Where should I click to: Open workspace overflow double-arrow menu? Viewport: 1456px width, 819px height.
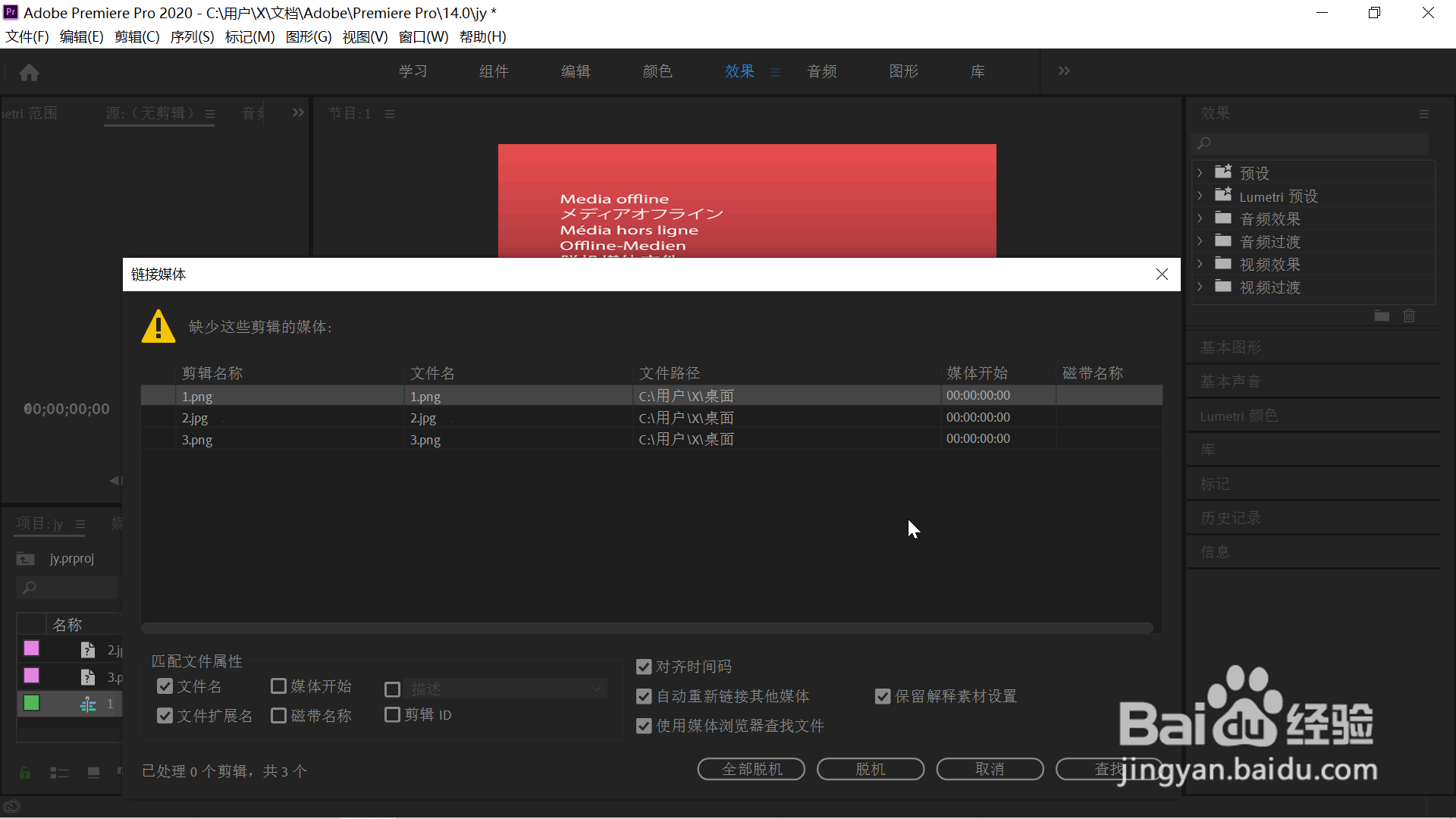click(1064, 71)
